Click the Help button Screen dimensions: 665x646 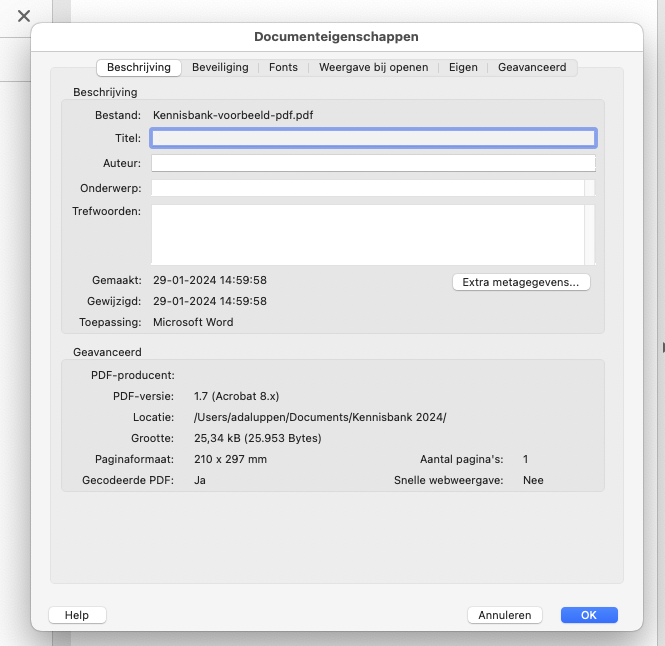(77, 615)
